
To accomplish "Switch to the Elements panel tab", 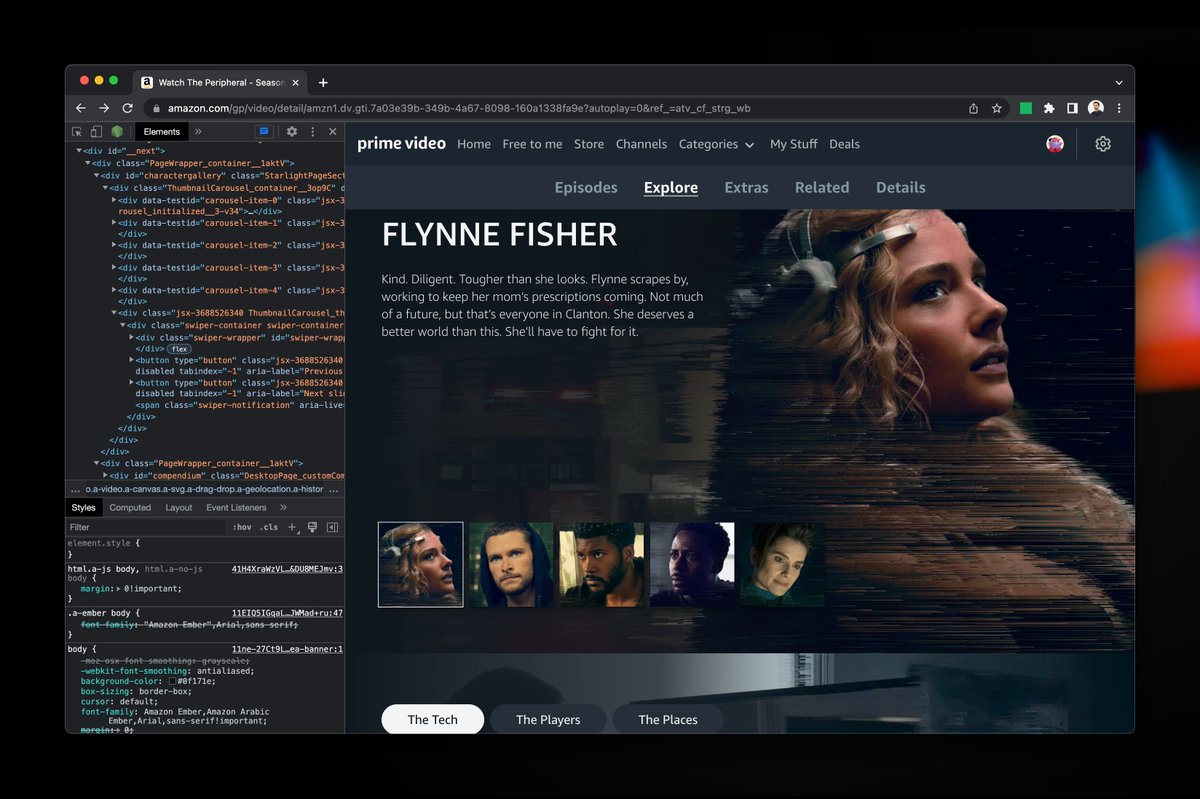I will 161,131.
